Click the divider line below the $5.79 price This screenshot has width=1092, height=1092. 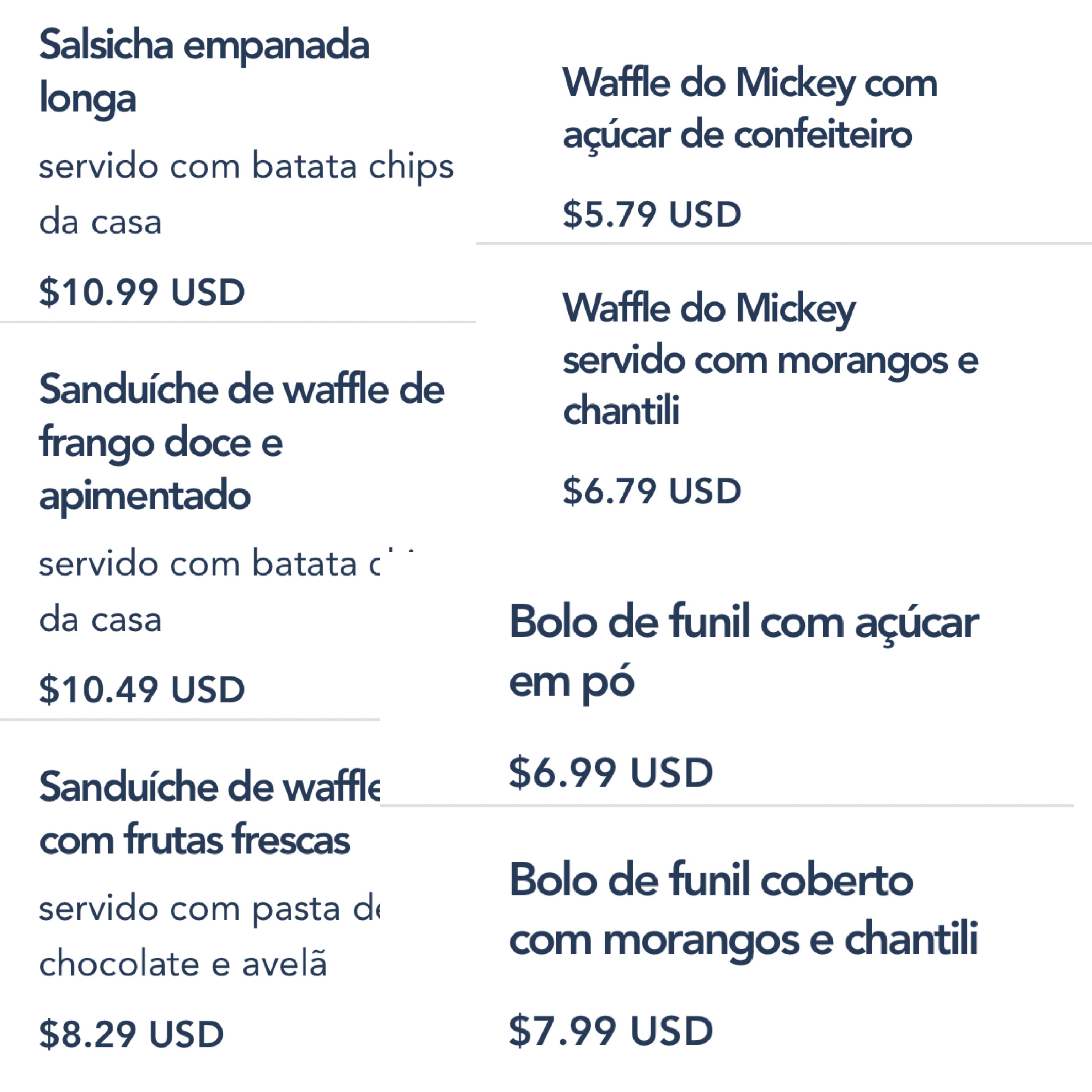[x=783, y=243]
